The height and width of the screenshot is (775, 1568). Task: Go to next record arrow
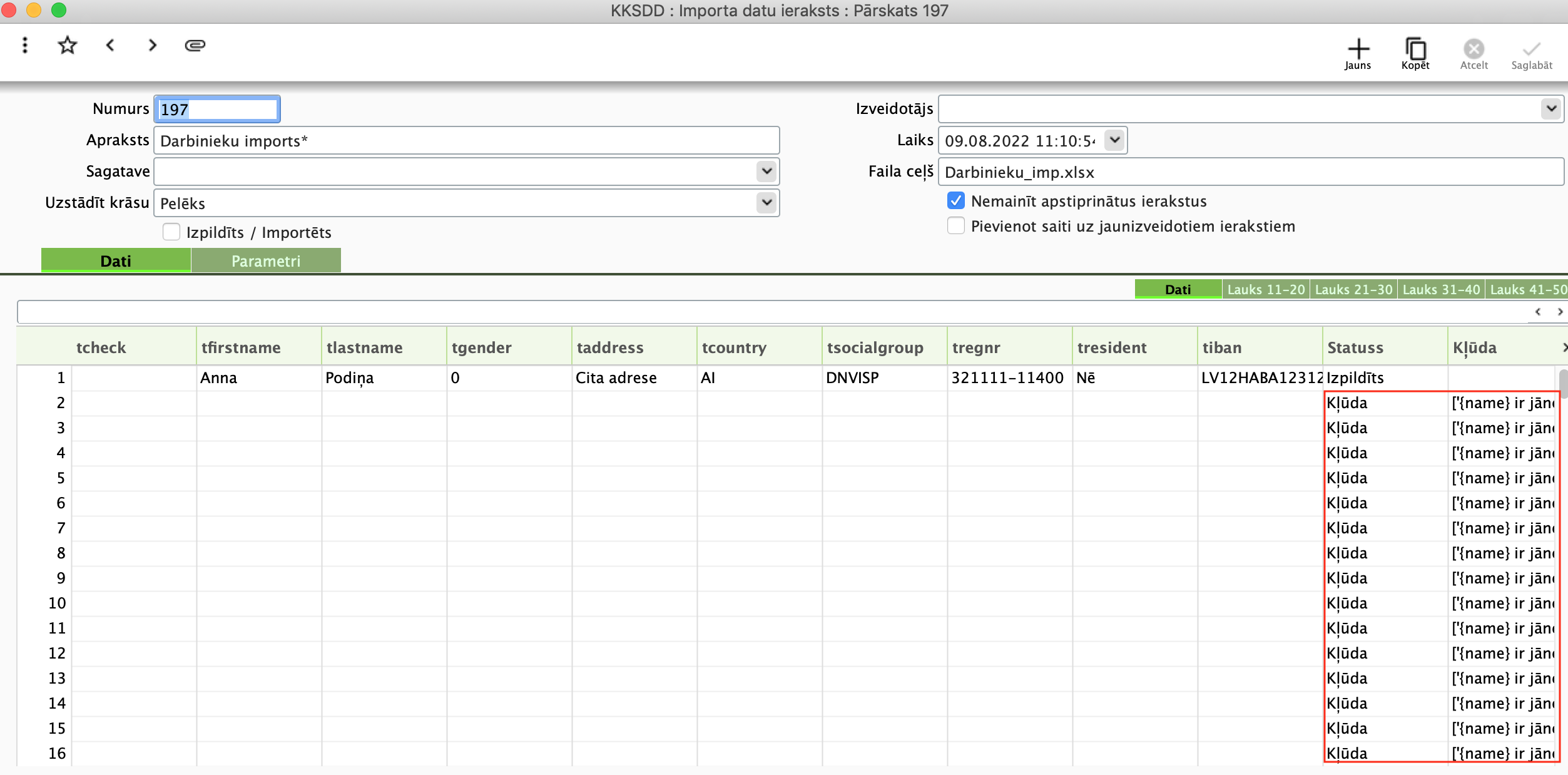[152, 45]
